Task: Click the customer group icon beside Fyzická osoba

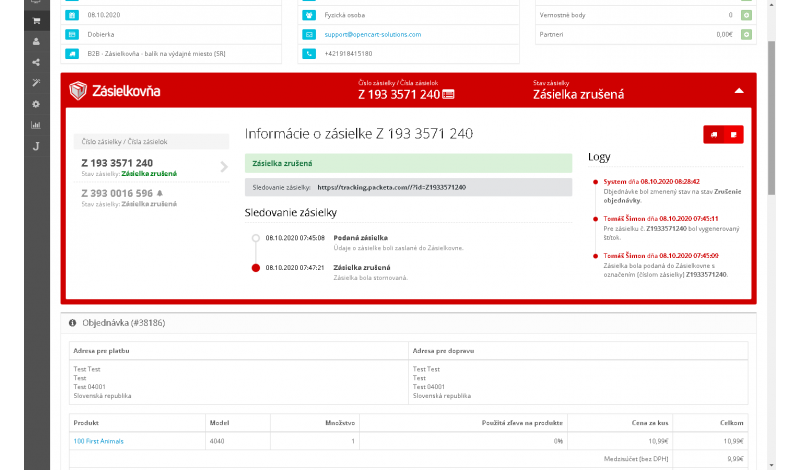Action: (309, 15)
